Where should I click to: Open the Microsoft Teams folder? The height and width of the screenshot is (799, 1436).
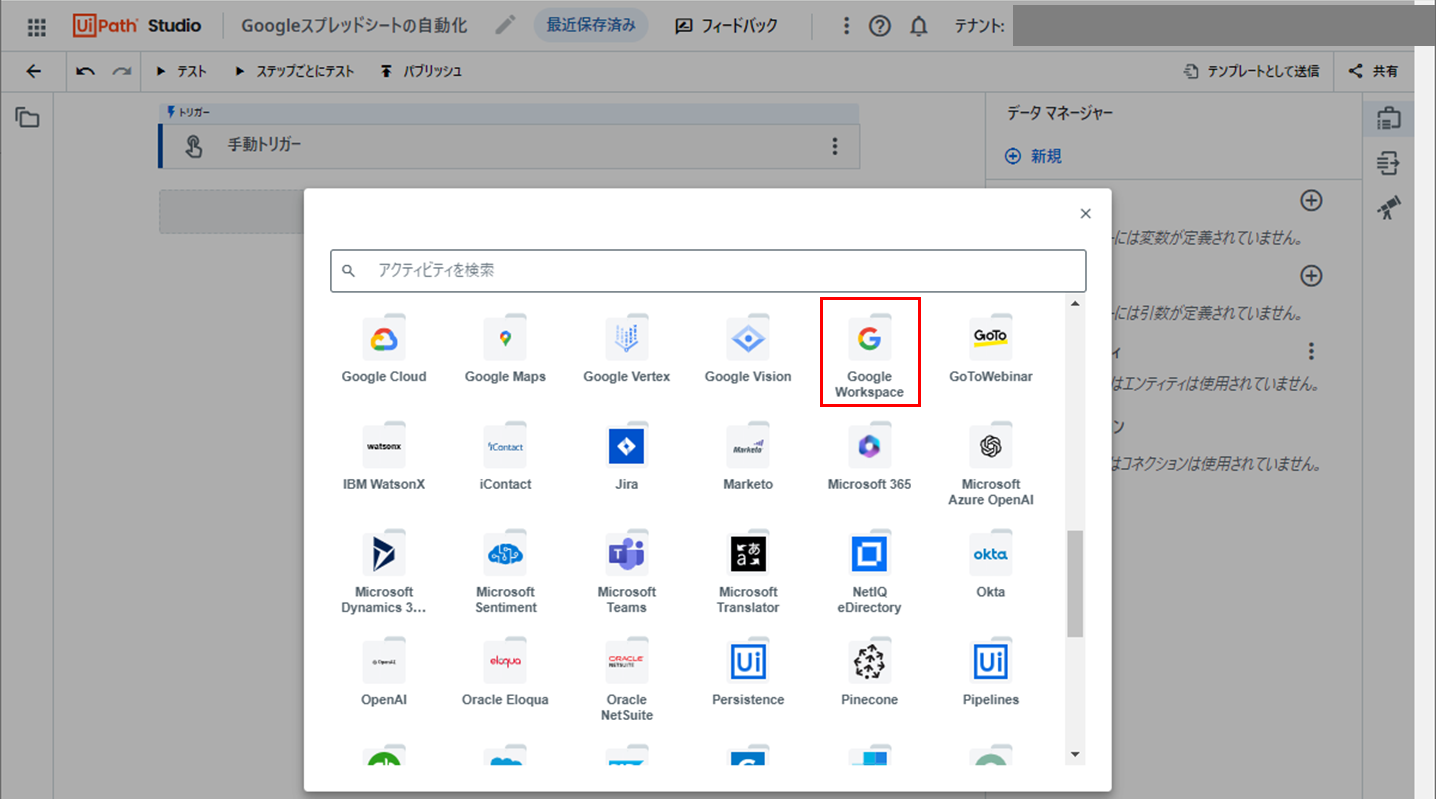(x=627, y=573)
